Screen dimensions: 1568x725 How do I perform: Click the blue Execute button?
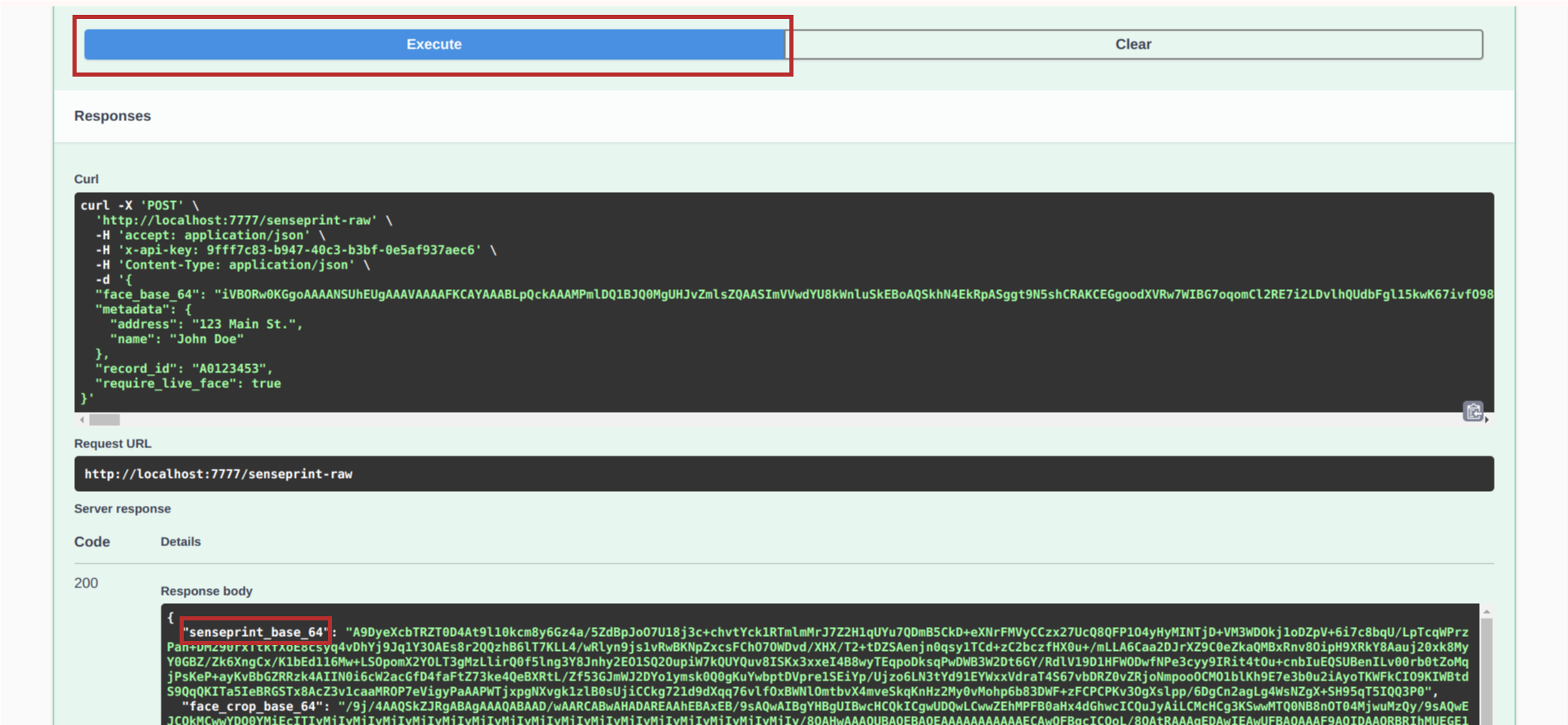click(x=434, y=44)
